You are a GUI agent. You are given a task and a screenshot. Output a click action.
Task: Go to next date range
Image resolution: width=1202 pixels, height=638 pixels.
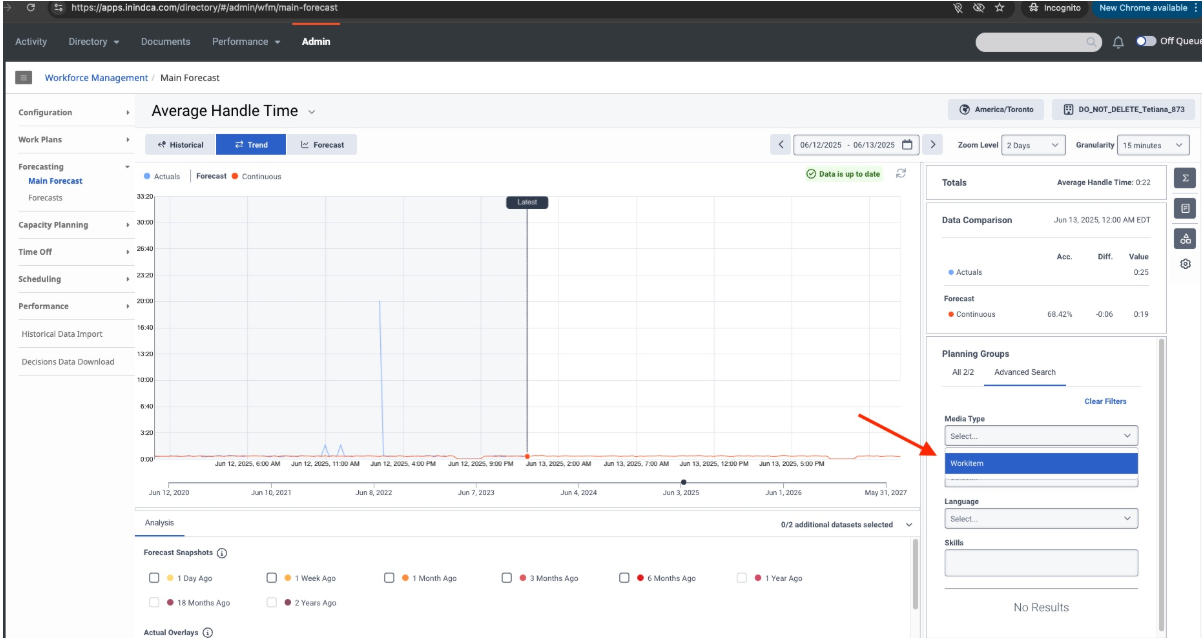pyautogui.click(x=932, y=145)
